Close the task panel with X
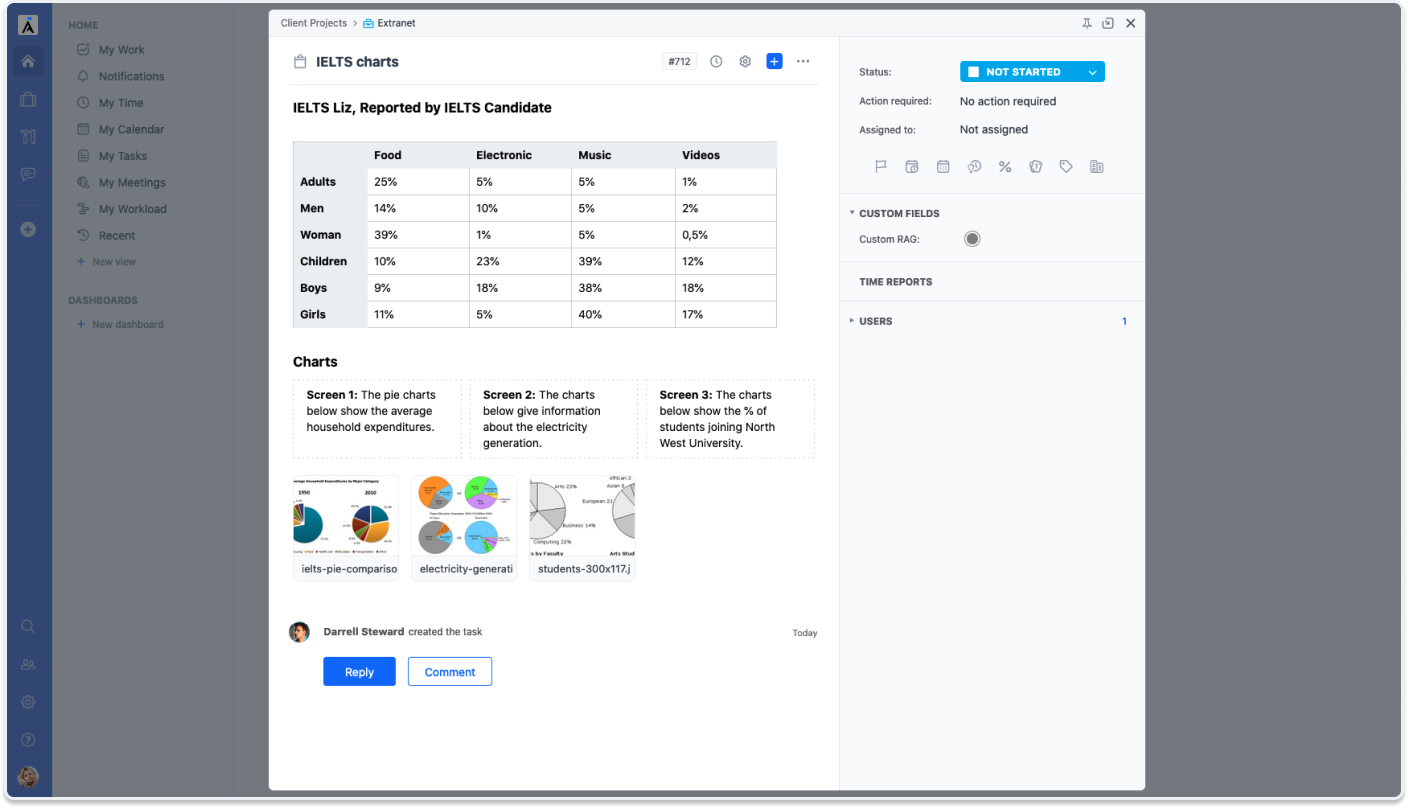The height and width of the screenshot is (808, 1408). [x=1131, y=23]
